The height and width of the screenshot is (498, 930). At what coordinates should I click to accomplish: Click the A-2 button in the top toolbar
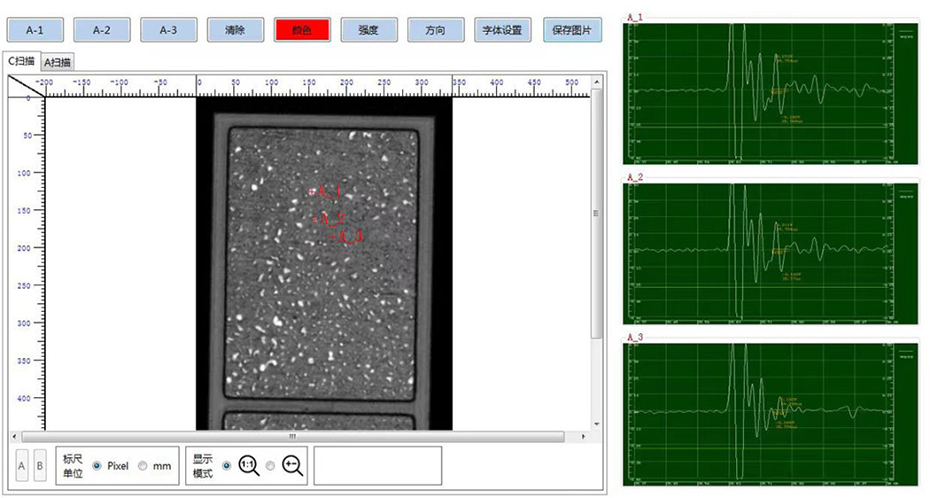point(102,30)
